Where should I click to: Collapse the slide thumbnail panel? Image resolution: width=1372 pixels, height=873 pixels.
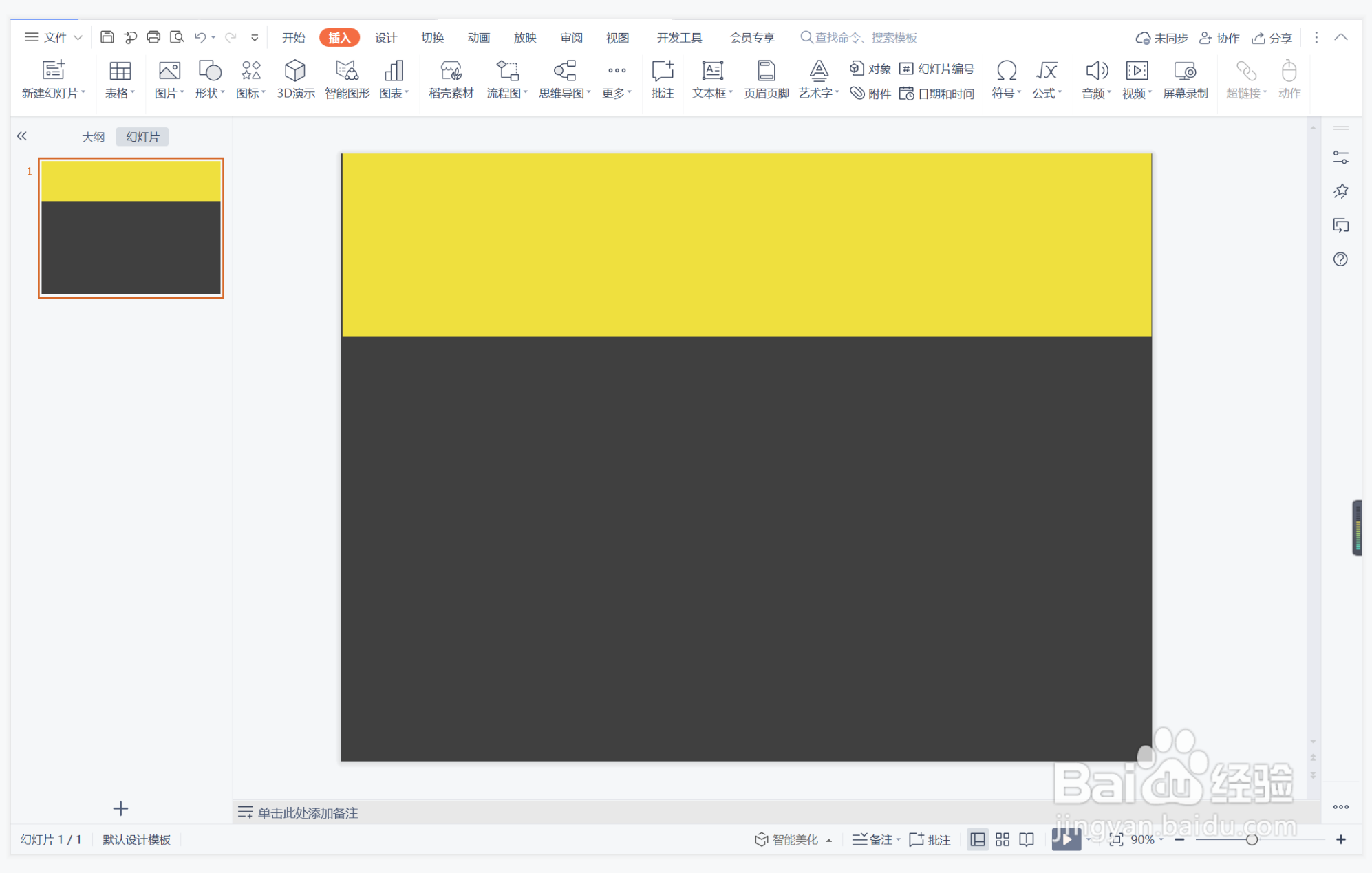tap(22, 136)
